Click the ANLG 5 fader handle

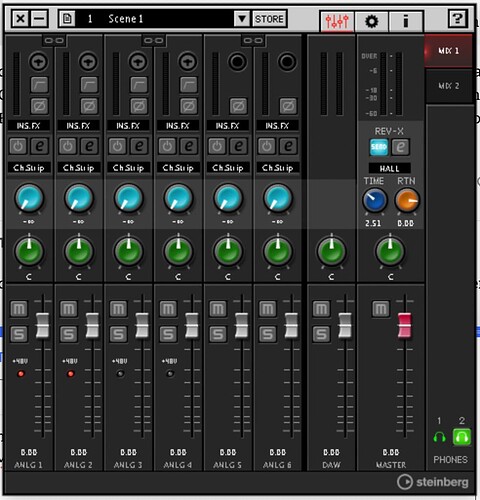tap(241, 325)
